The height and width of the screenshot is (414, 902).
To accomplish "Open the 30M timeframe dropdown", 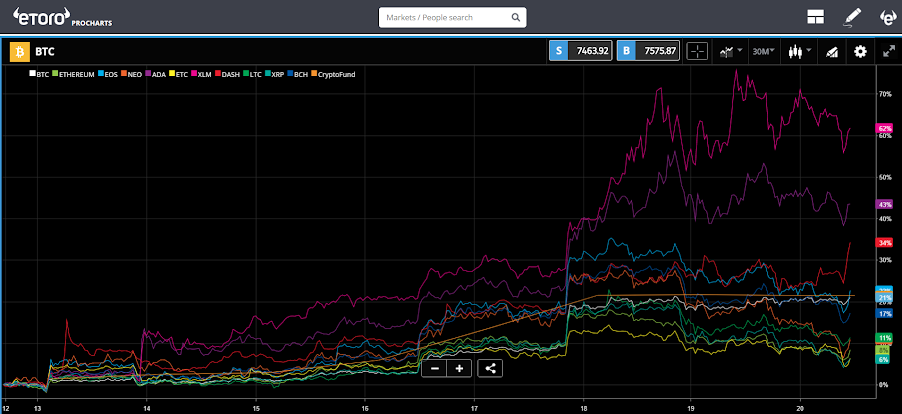I will pyautogui.click(x=763, y=51).
